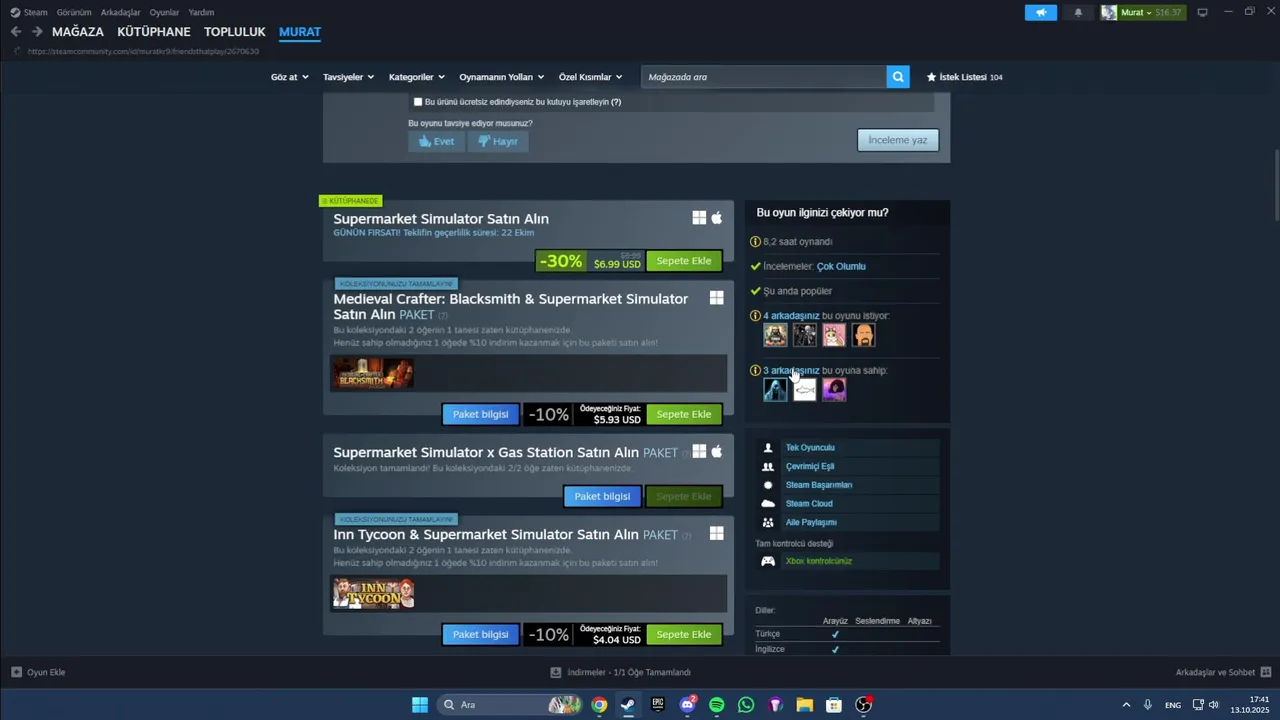Screen dimensions: 1280x720
Task: Open Medieval Crafter Blacksmith game thumbnail
Action: (x=372, y=373)
